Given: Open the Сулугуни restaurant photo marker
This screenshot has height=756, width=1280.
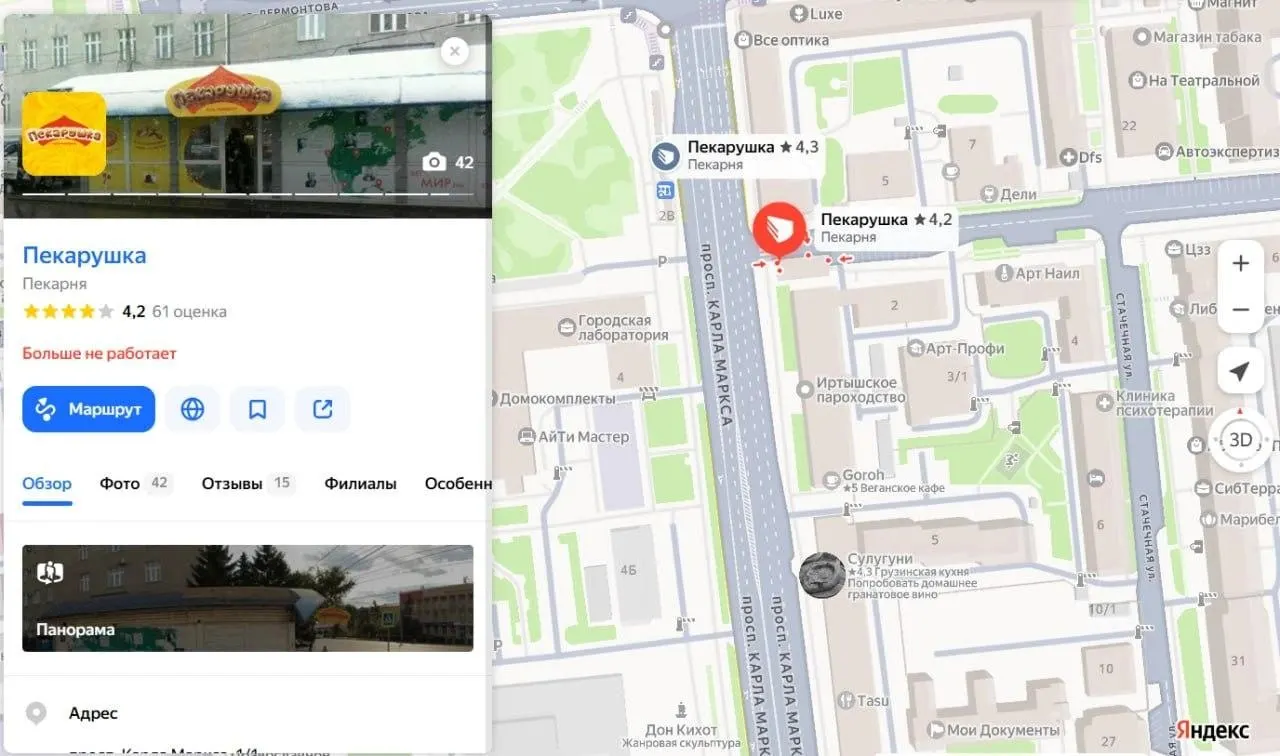Looking at the screenshot, I should 821,575.
